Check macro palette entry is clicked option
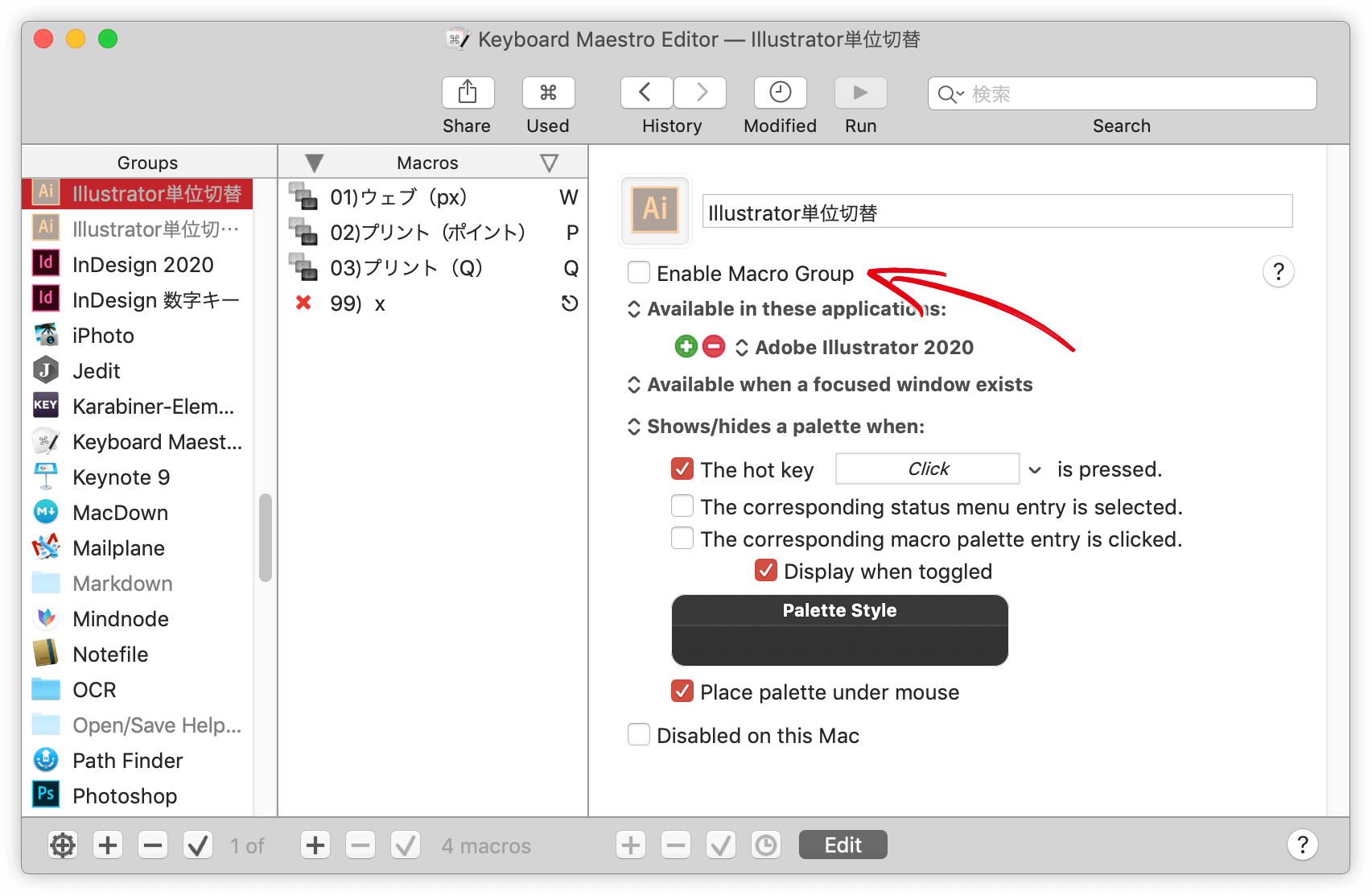The height and width of the screenshot is (896, 1372). (x=682, y=538)
